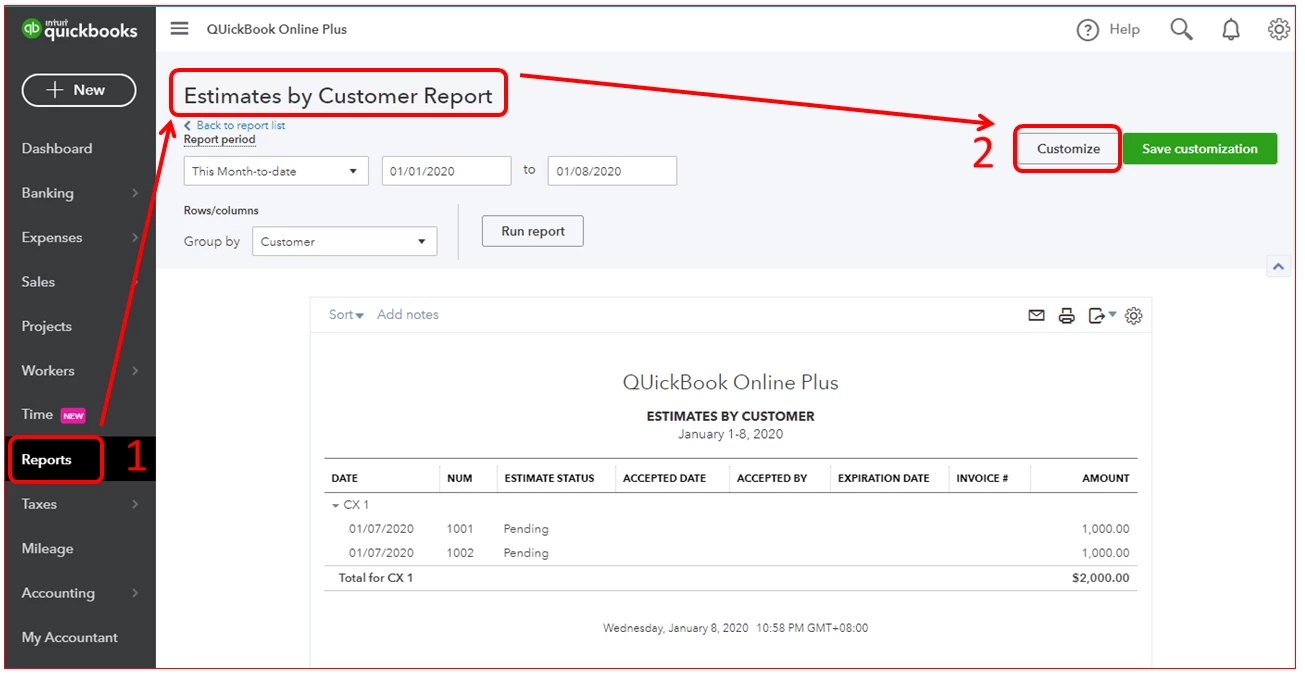This screenshot has height=677, width=1305.
Task: Click the ESTIMATE STATUS column header
Action: click(549, 478)
